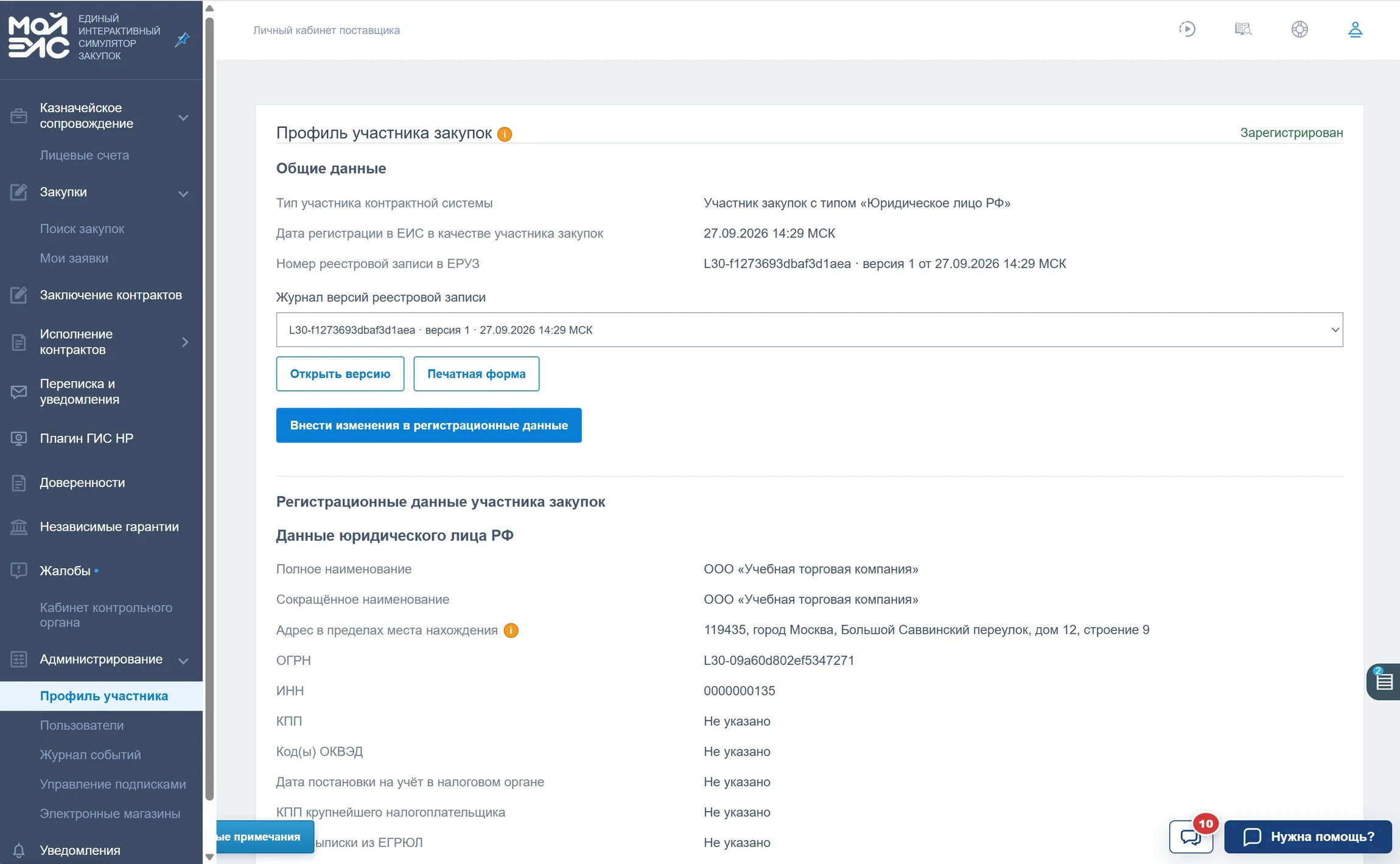The width and height of the screenshot is (1400, 864).
Task: Collapse the Администрирование section chevron
Action: click(x=183, y=661)
